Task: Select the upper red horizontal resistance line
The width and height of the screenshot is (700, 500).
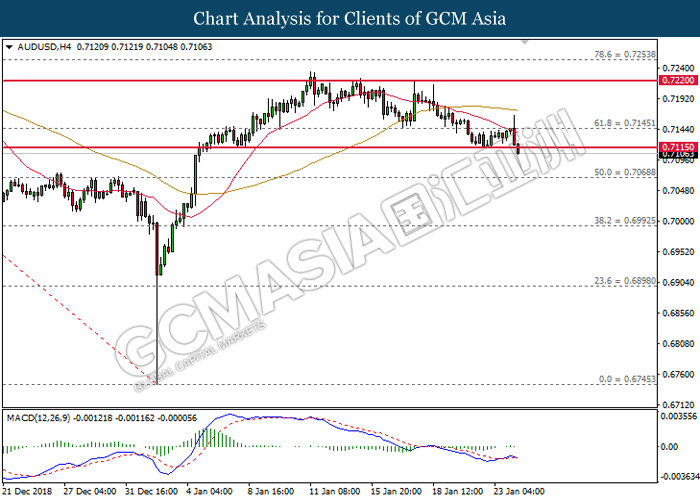Action: click(330, 81)
